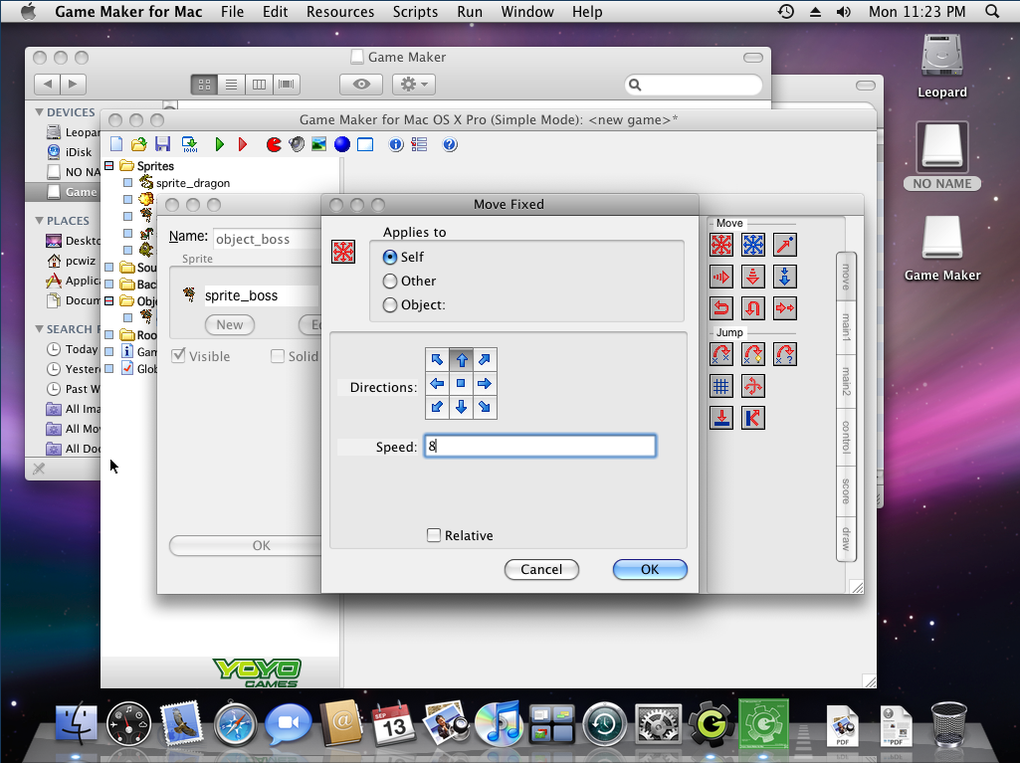
Task: Choose the Move to Contact action
Action: coord(721,418)
